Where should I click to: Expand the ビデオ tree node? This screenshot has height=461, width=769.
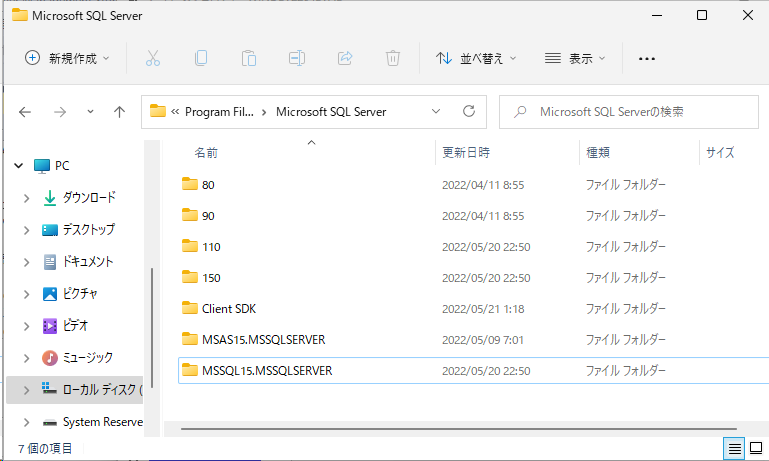pyautogui.click(x=26, y=326)
